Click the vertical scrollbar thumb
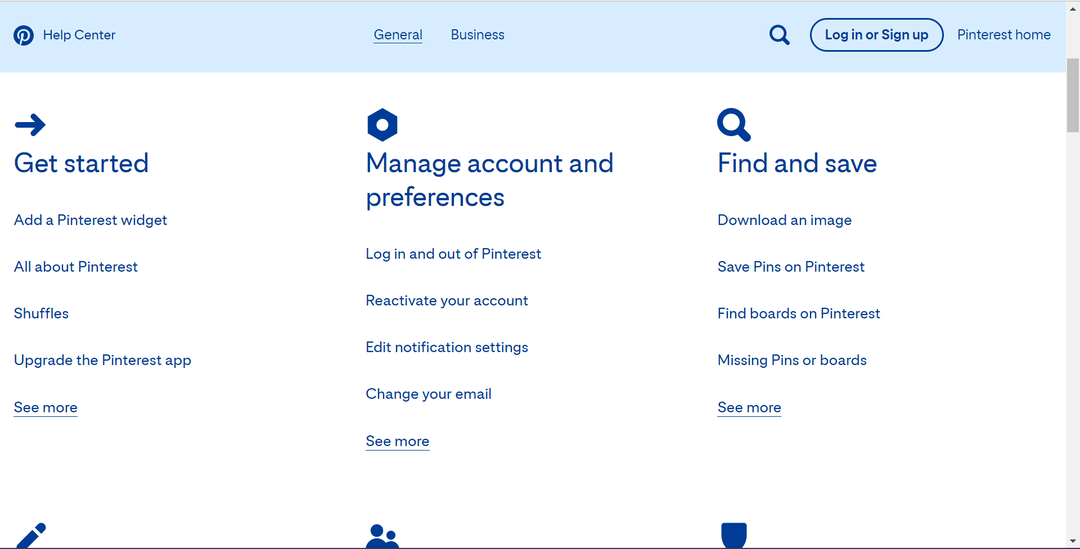Screen dimensions: 1080x549 click(x=1072, y=95)
